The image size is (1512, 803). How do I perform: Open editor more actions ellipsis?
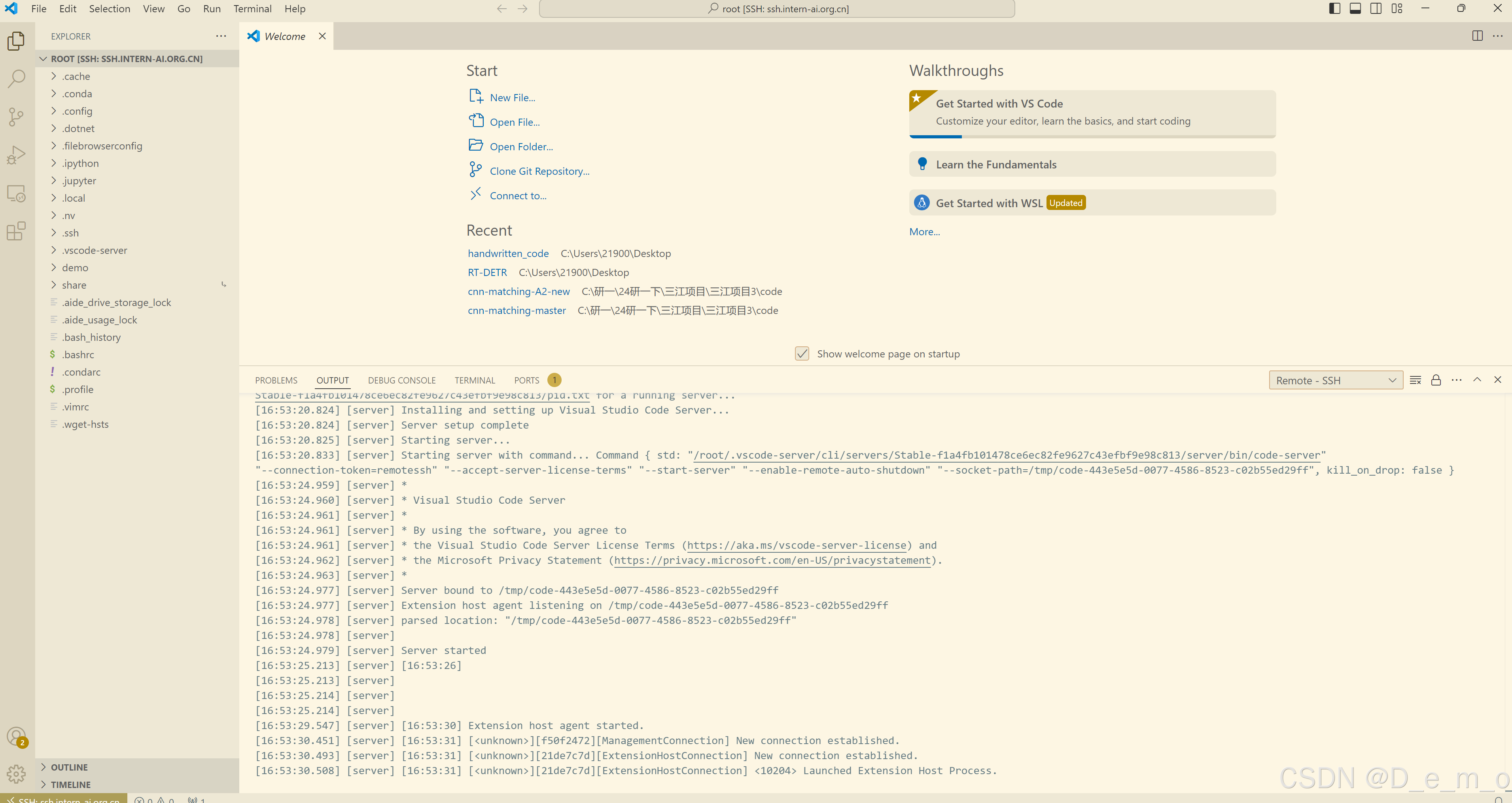coord(1498,36)
